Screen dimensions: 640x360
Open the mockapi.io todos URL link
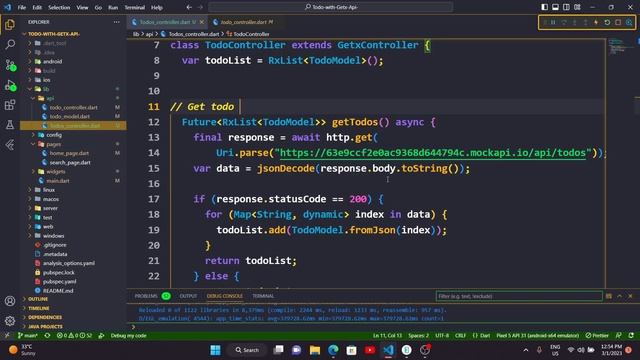pyautogui.click(x=433, y=153)
